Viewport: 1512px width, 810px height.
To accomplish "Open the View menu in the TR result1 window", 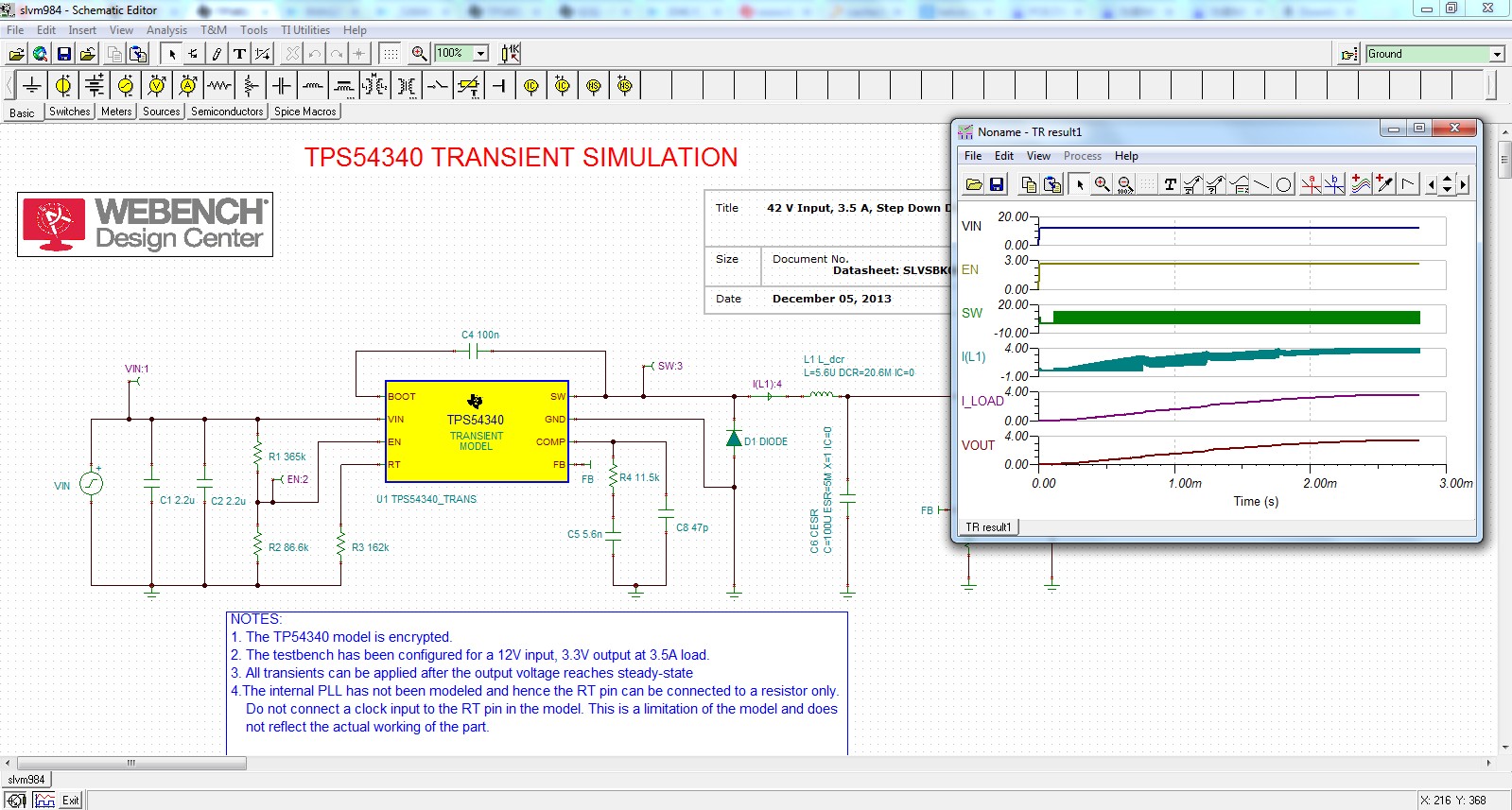I will point(1038,156).
